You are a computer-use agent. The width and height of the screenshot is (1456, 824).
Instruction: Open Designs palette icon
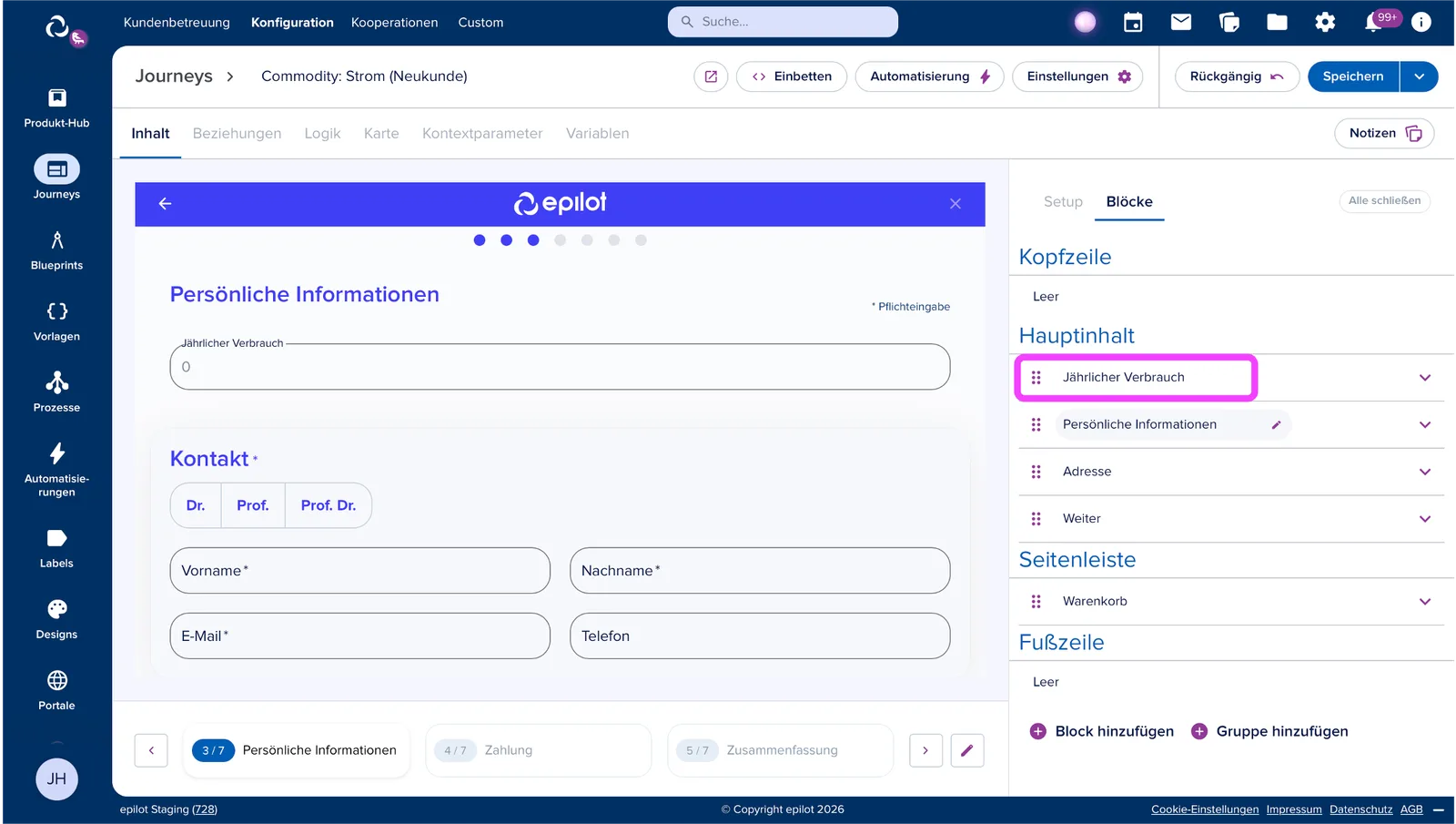(56, 609)
